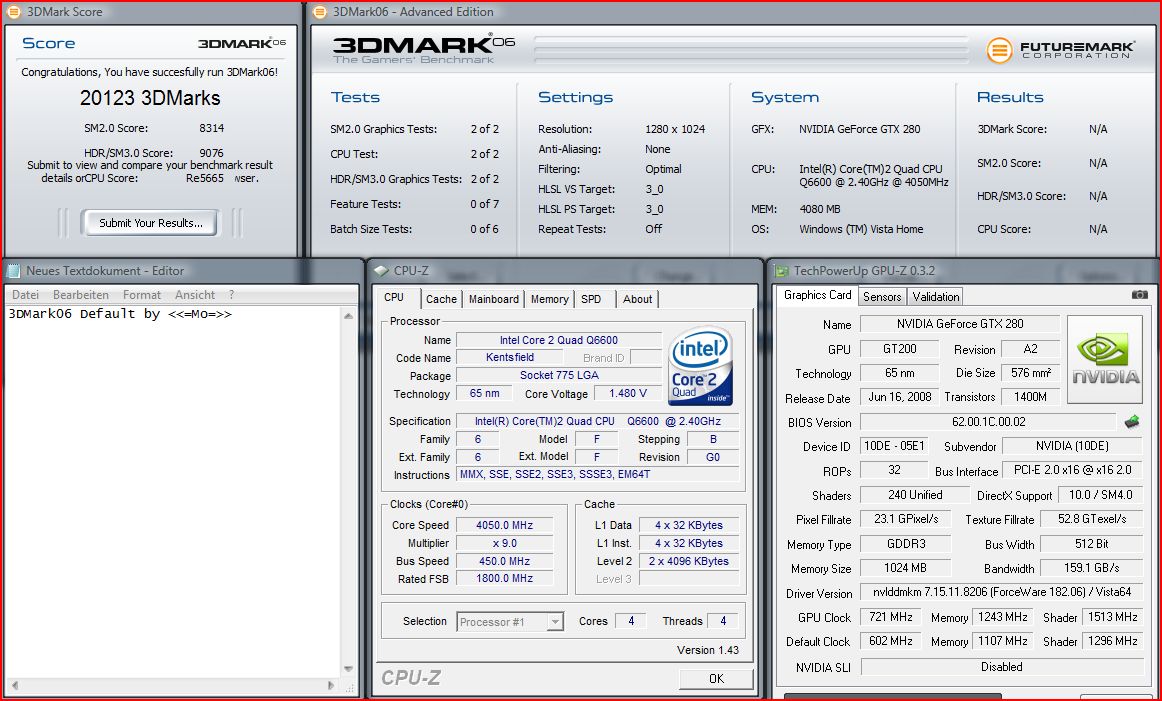Open the ? help menu in the editor
The width and height of the screenshot is (1162, 701).
(x=231, y=295)
